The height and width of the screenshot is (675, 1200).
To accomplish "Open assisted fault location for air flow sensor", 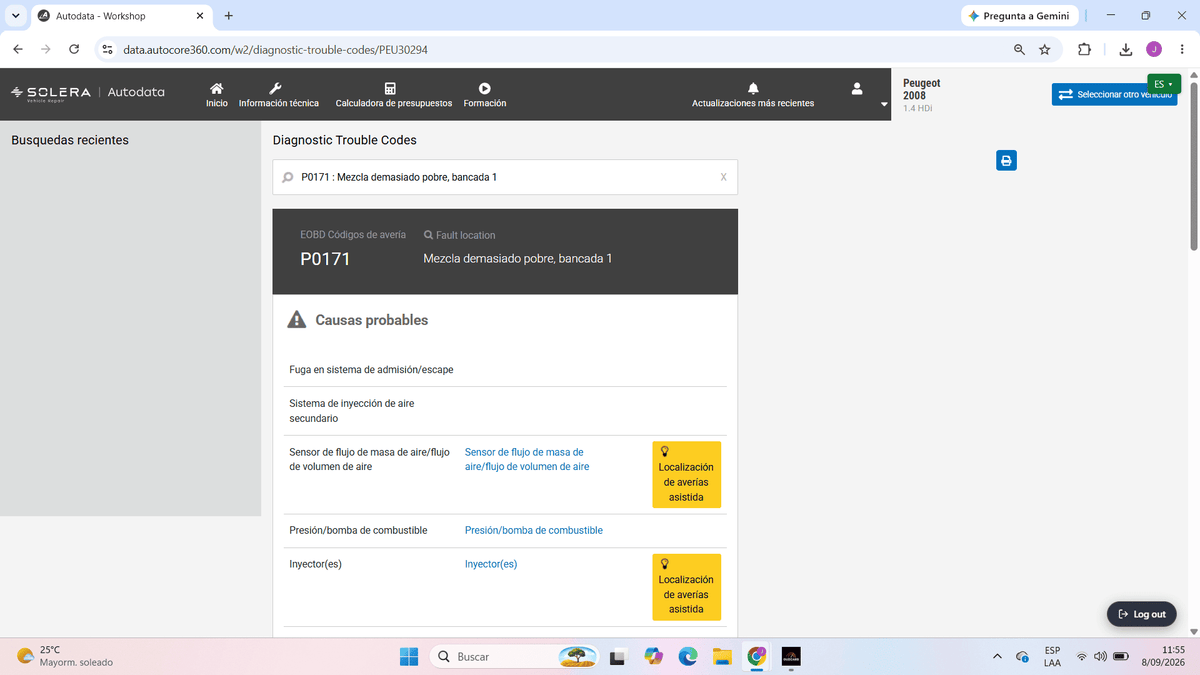I will pyautogui.click(x=686, y=475).
